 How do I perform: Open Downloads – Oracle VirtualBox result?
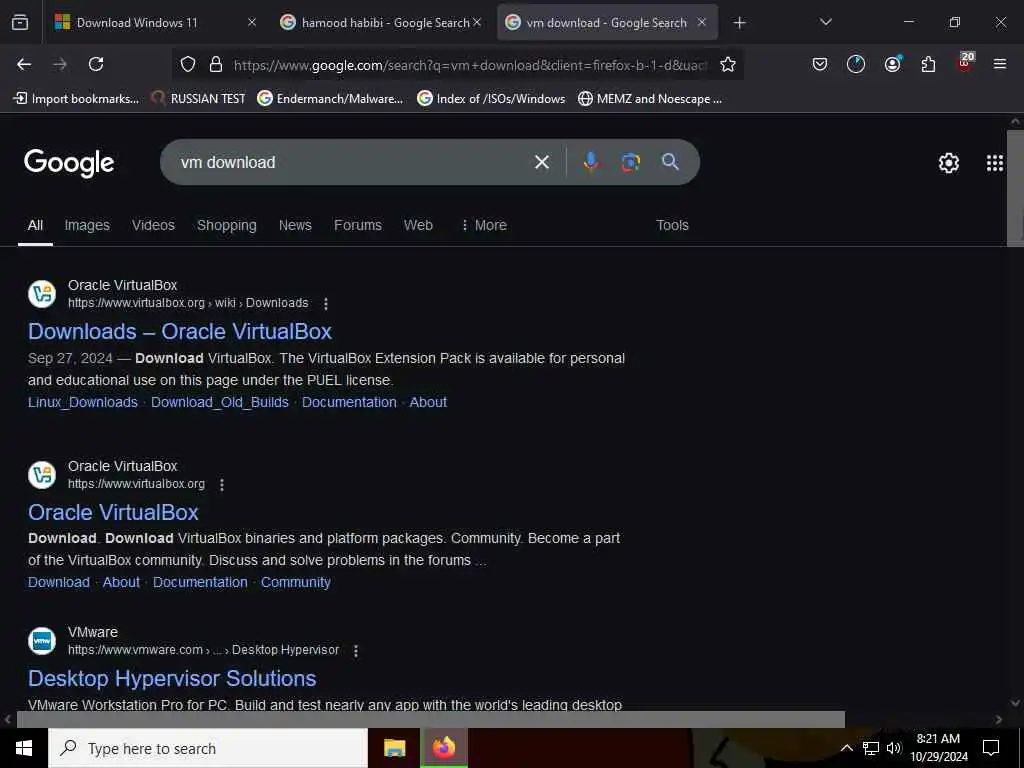180,331
